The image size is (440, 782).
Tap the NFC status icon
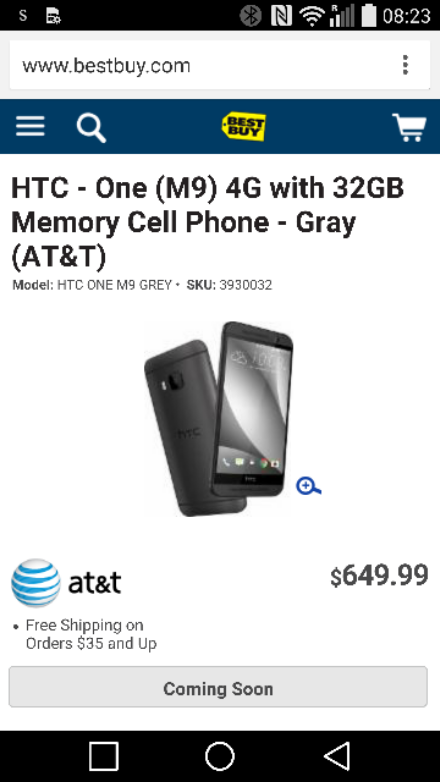pyautogui.click(x=281, y=15)
